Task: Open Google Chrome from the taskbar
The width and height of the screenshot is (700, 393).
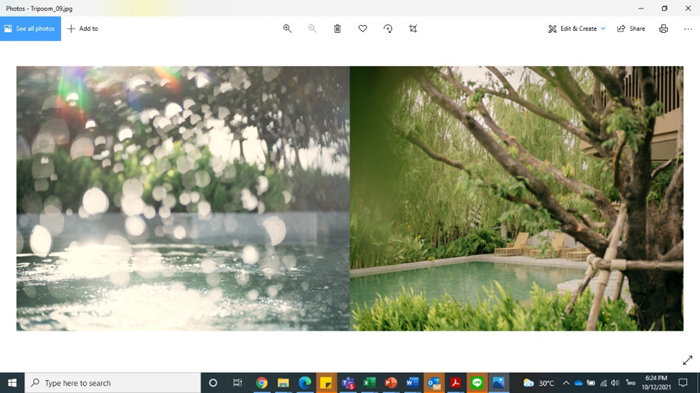Action: tap(262, 383)
